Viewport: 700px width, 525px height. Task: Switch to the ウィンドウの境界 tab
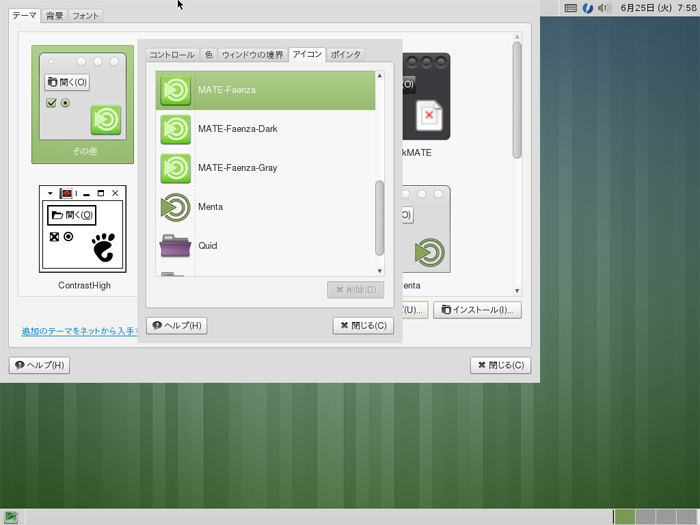[x=252, y=55]
